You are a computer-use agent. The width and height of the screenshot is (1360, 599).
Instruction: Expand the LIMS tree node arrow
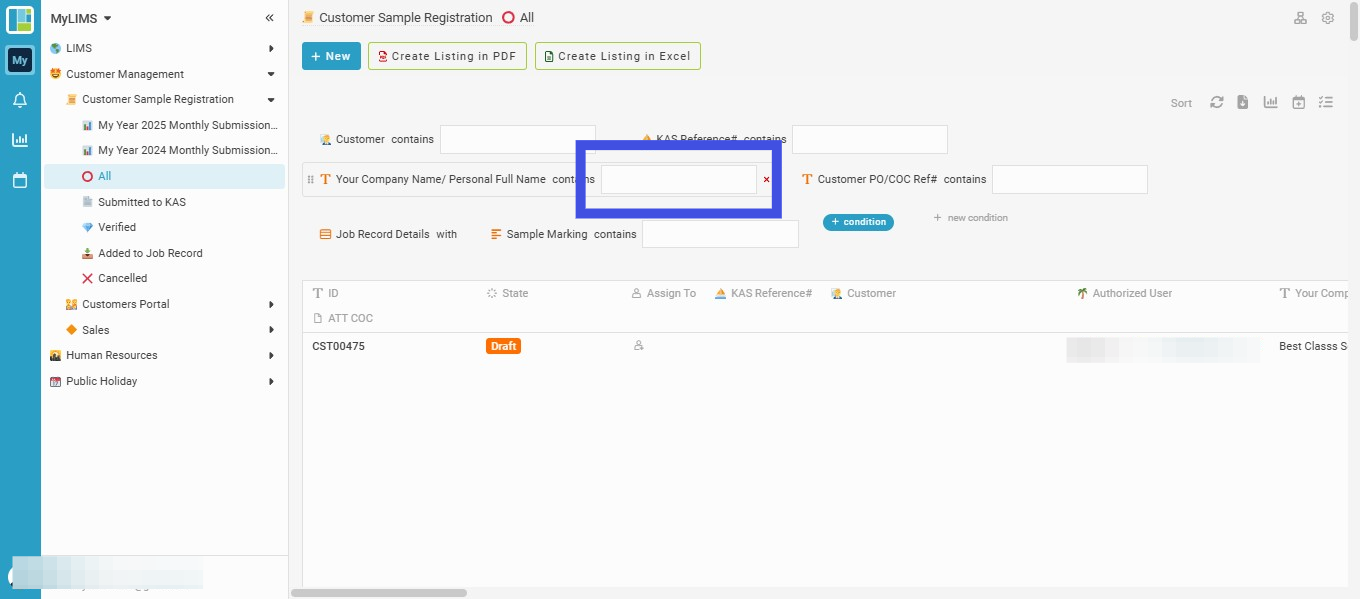271,48
